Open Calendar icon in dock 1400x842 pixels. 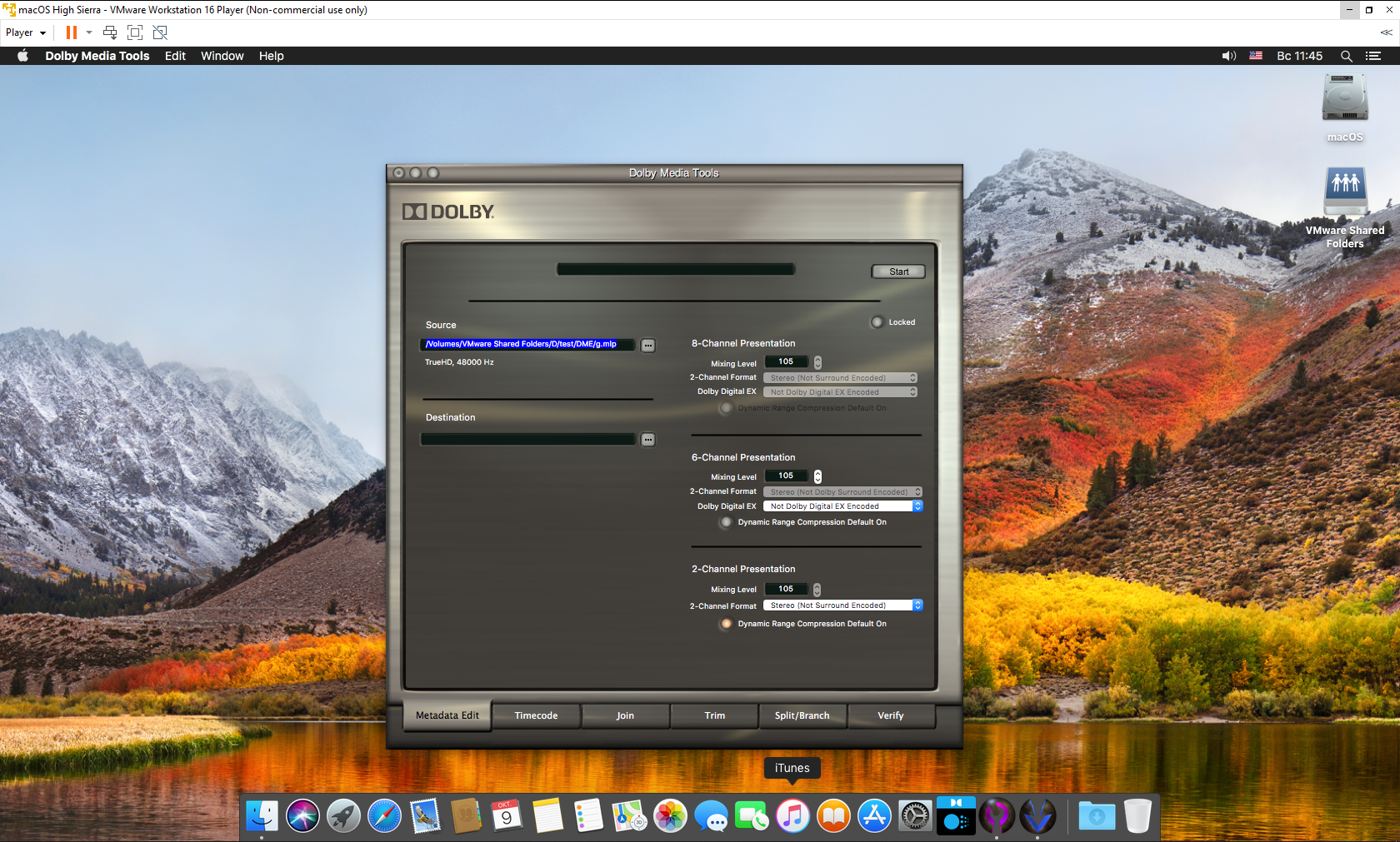pos(507,816)
